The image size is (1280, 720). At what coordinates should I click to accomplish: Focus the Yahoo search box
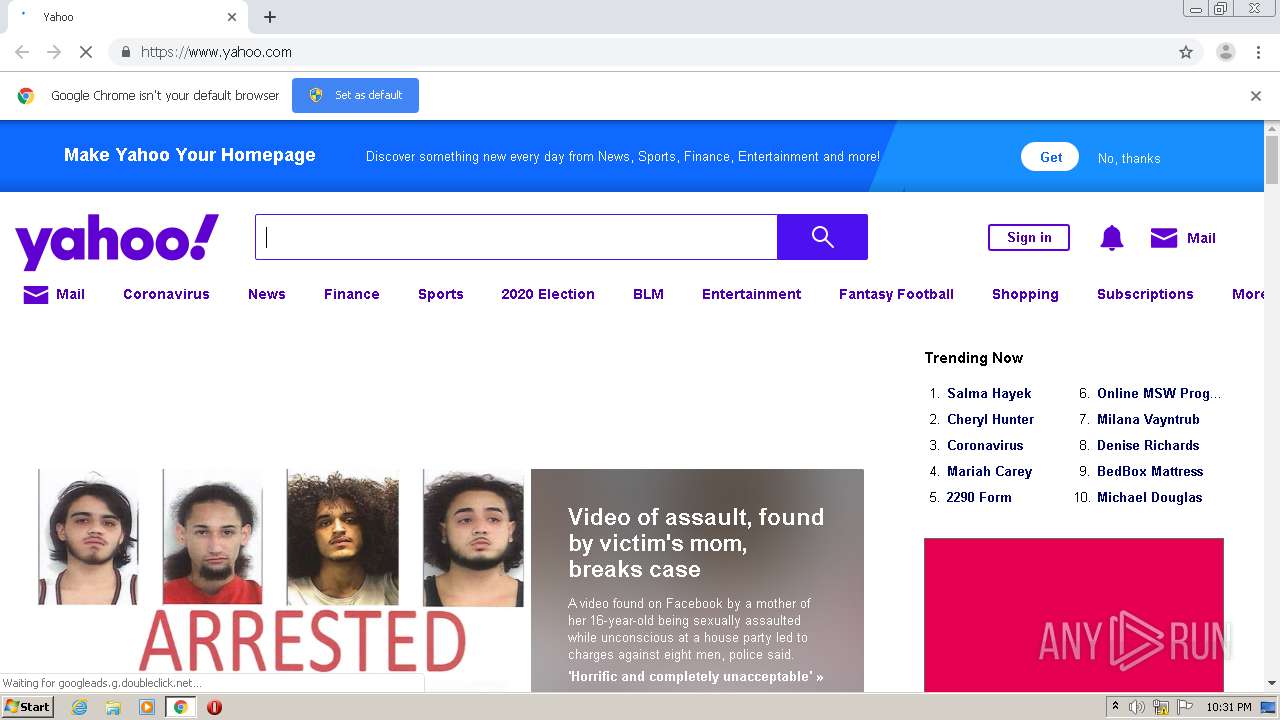(x=516, y=237)
